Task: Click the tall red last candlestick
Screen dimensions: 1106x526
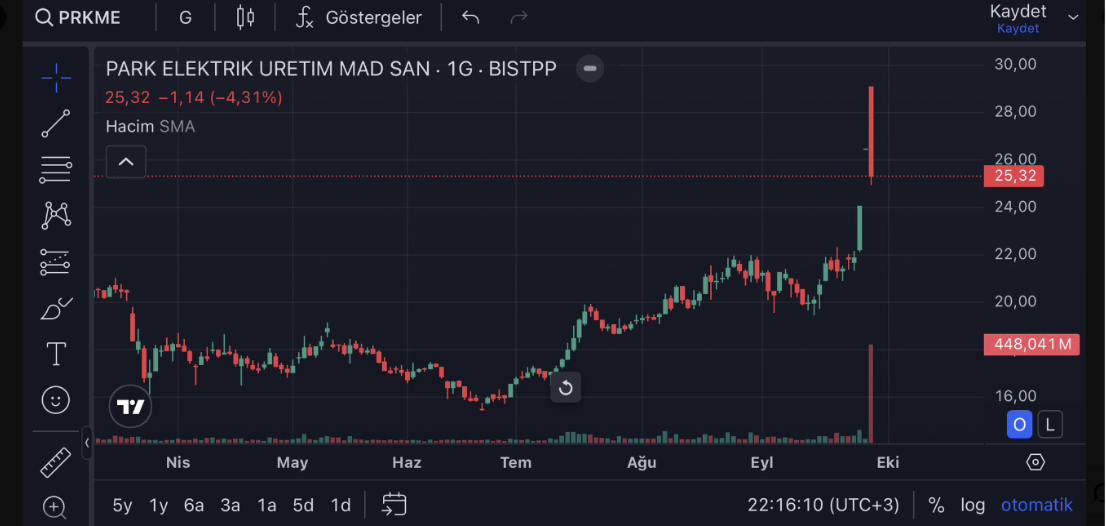Action: 872,133
